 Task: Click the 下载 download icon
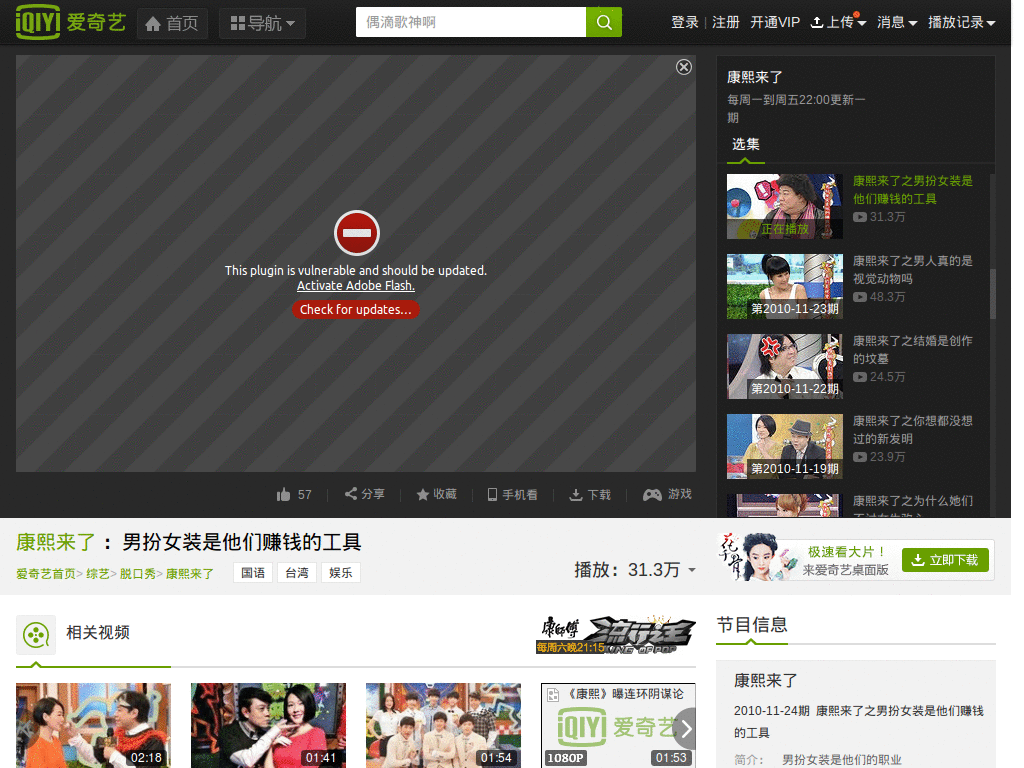pyautogui.click(x=576, y=494)
